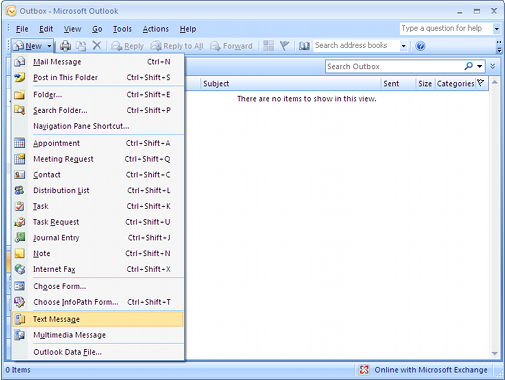This screenshot has height=380, width=505.
Task: Open the Actions menu
Action: 156,29
